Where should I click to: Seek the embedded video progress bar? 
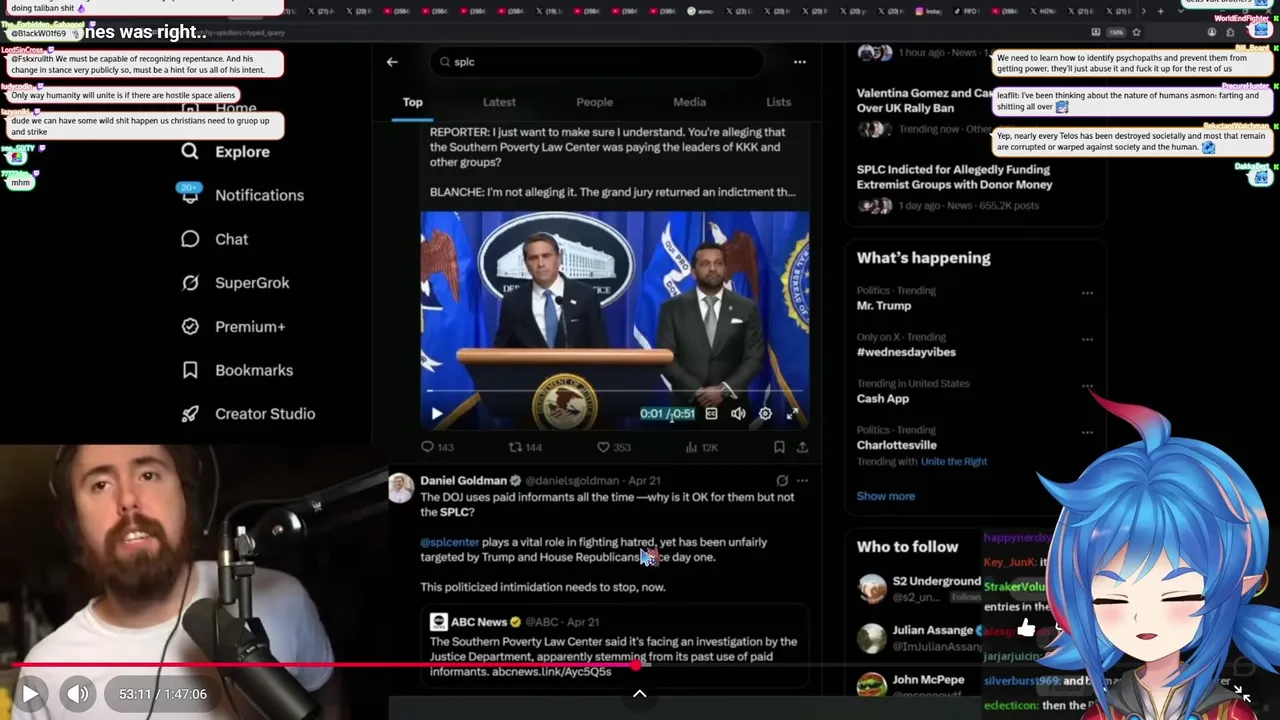point(614,391)
